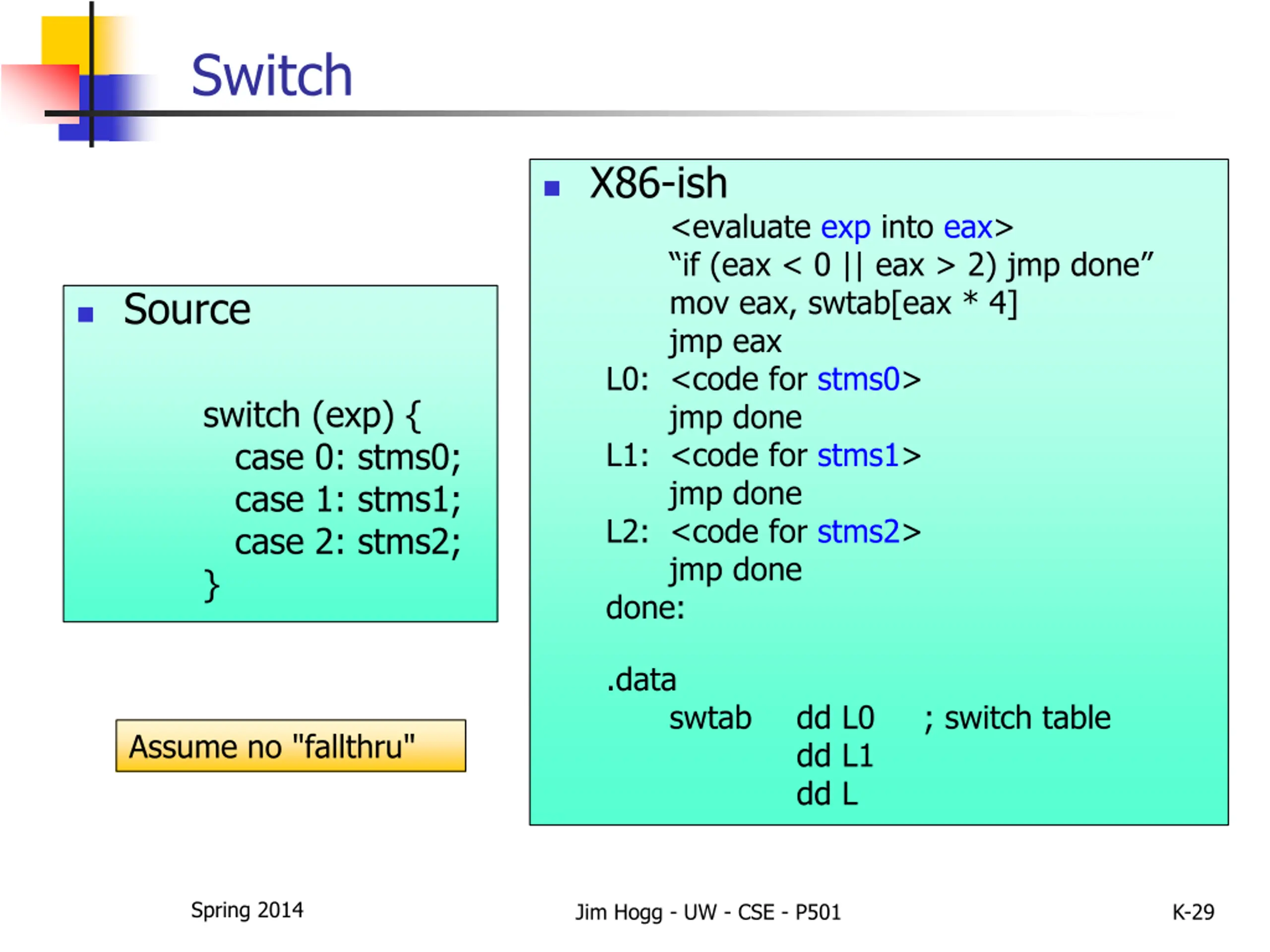Click the yellow "Assume no fallthru" box
1270x952 pixels.
click(x=291, y=745)
